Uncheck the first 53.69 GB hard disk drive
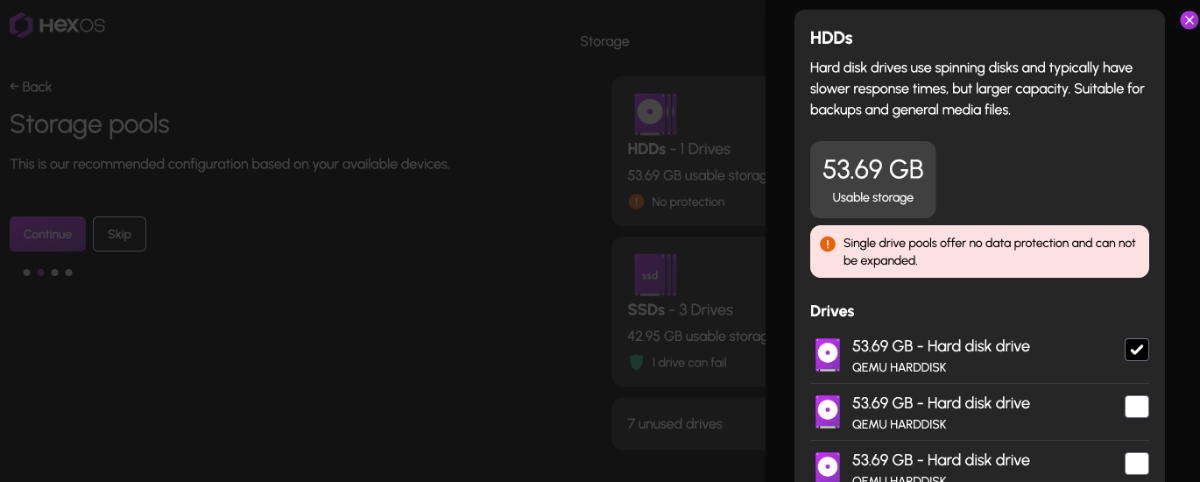Screen dimensions: 1200x482 point(1136,349)
